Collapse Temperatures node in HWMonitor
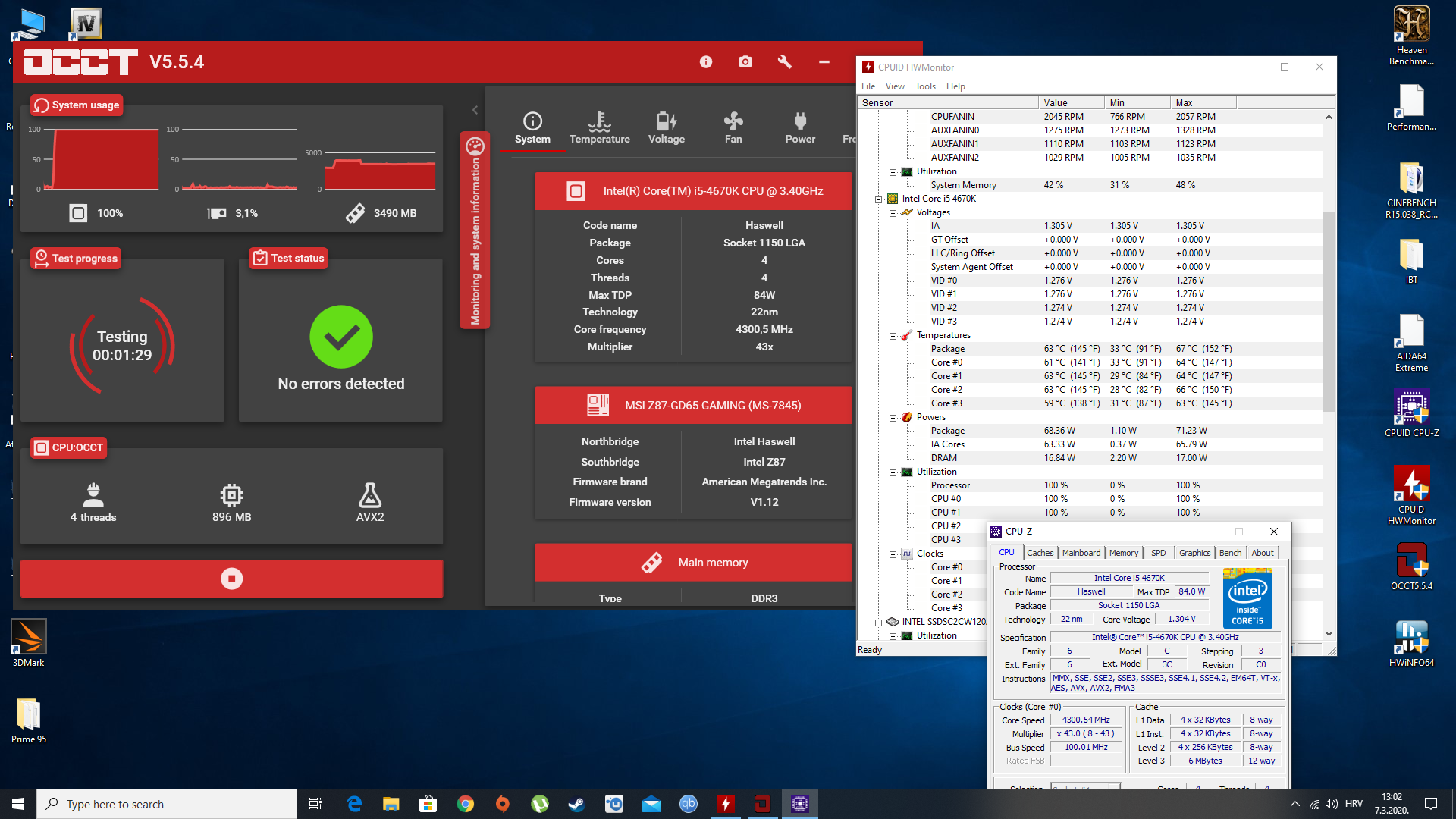 point(893,336)
